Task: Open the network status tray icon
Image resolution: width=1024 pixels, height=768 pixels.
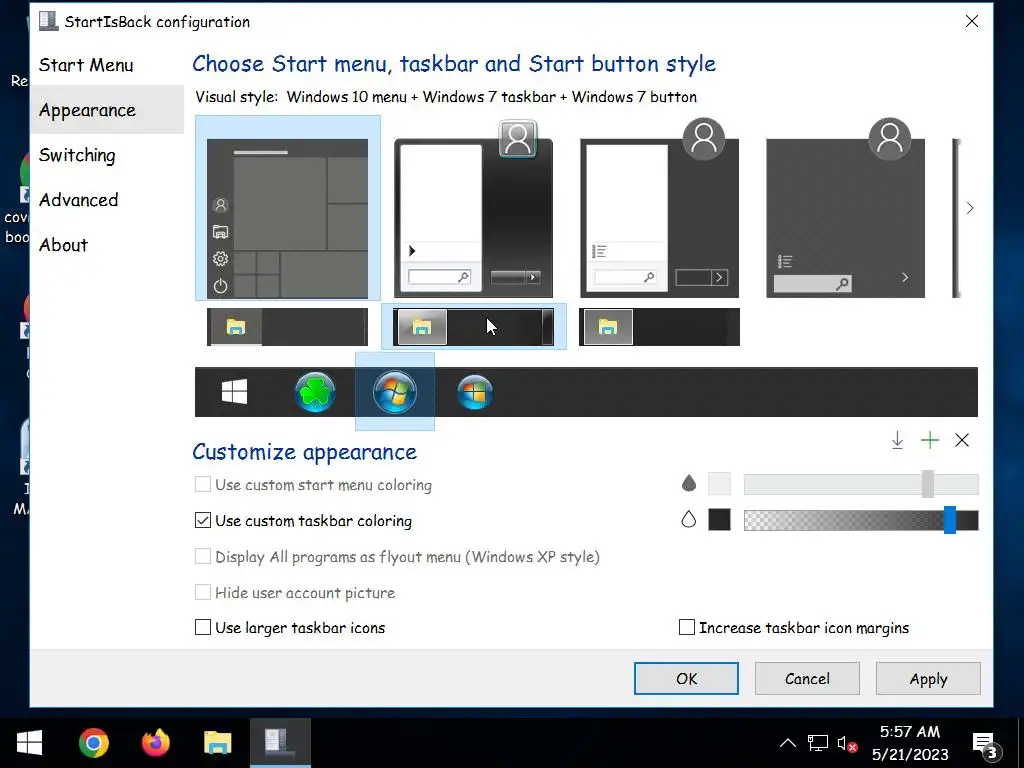Action: 818,743
